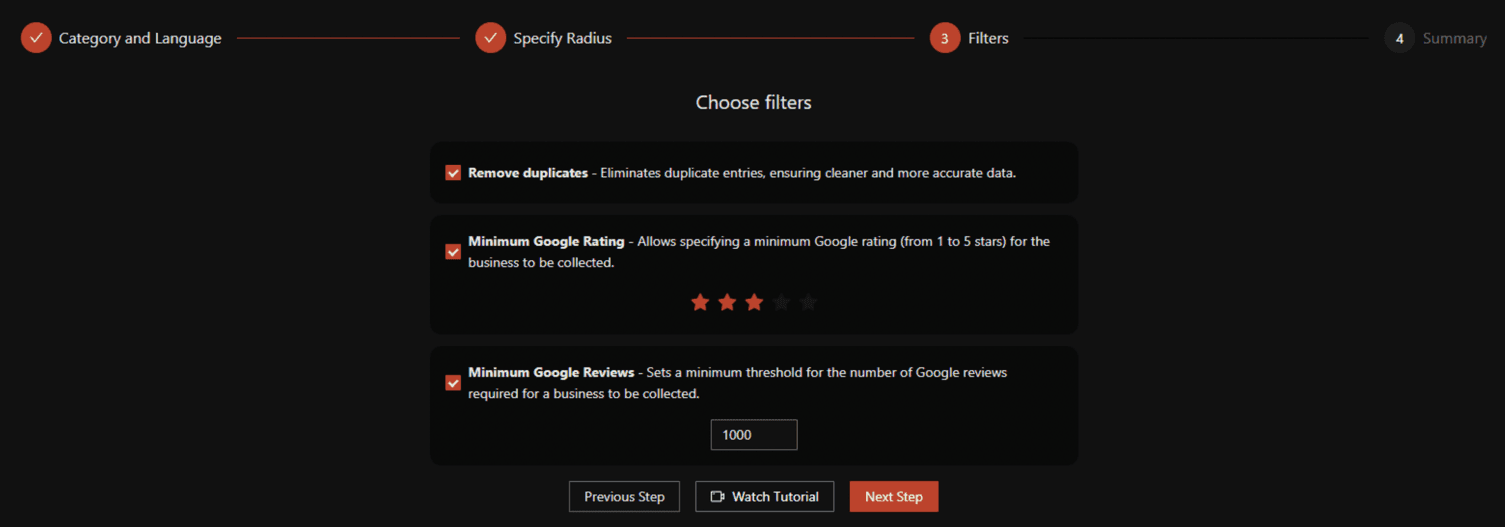
Task: Focus the minimum reviews number field
Action: tap(753, 435)
